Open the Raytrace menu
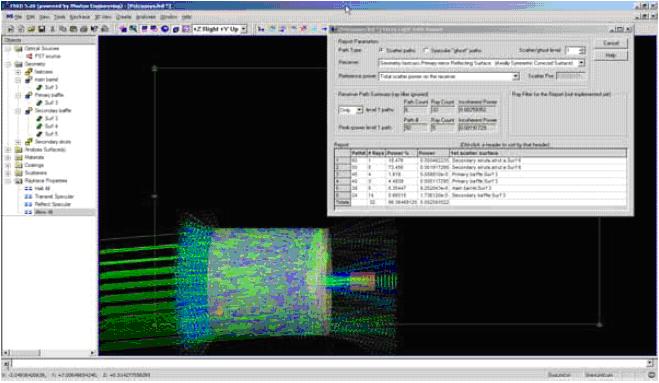 pos(79,17)
